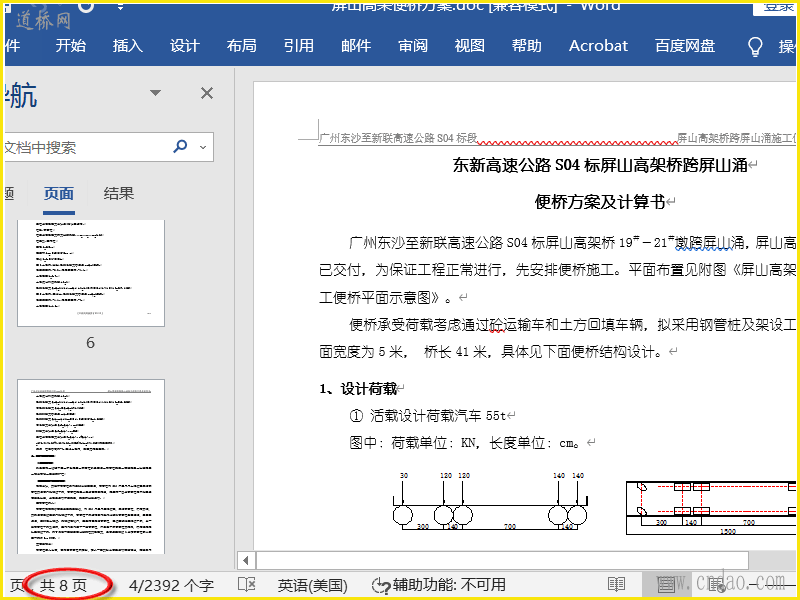Click the 4/2392 个字 word count
Image resolution: width=800 pixels, height=600 pixels.
point(171,585)
